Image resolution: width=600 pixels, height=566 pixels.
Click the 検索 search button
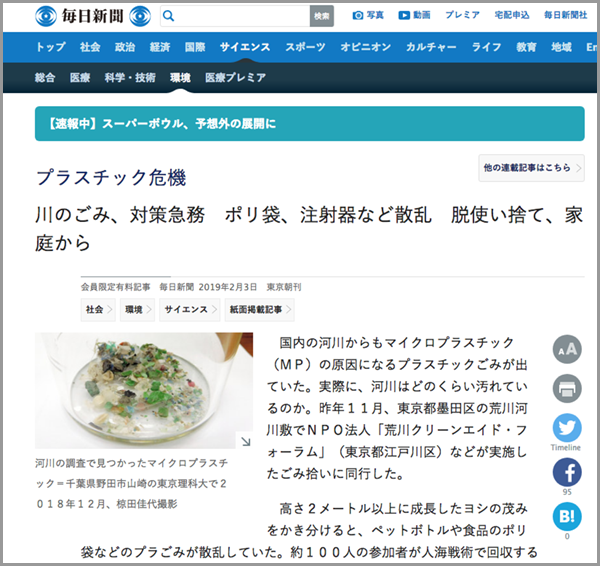click(x=322, y=16)
